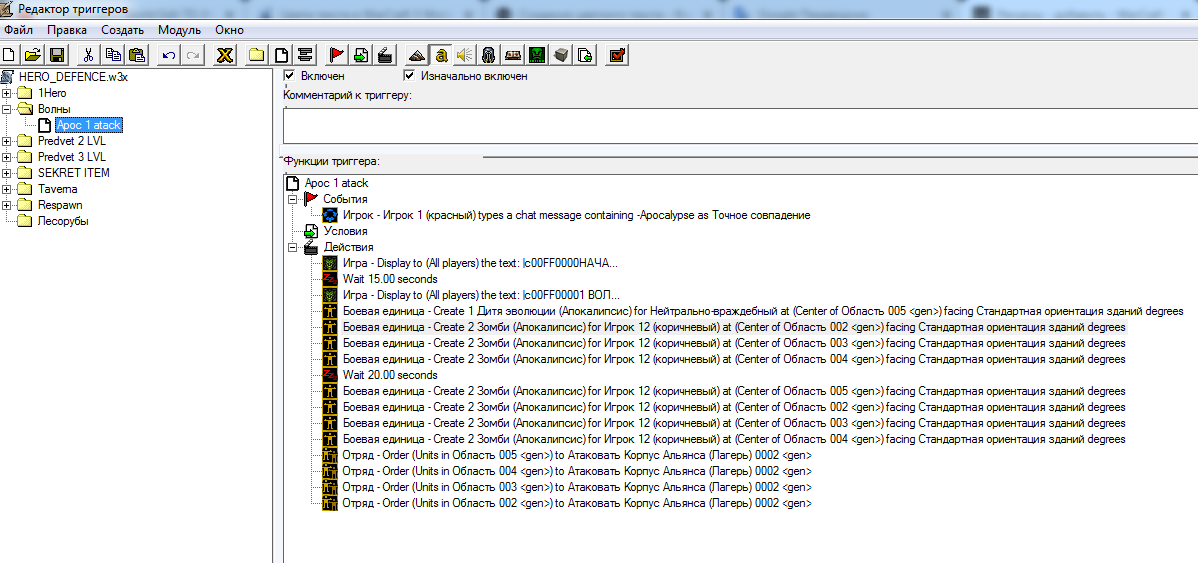The height and width of the screenshot is (588, 1198).
Task: Select the Respawn folder label
Action: click(60, 205)
